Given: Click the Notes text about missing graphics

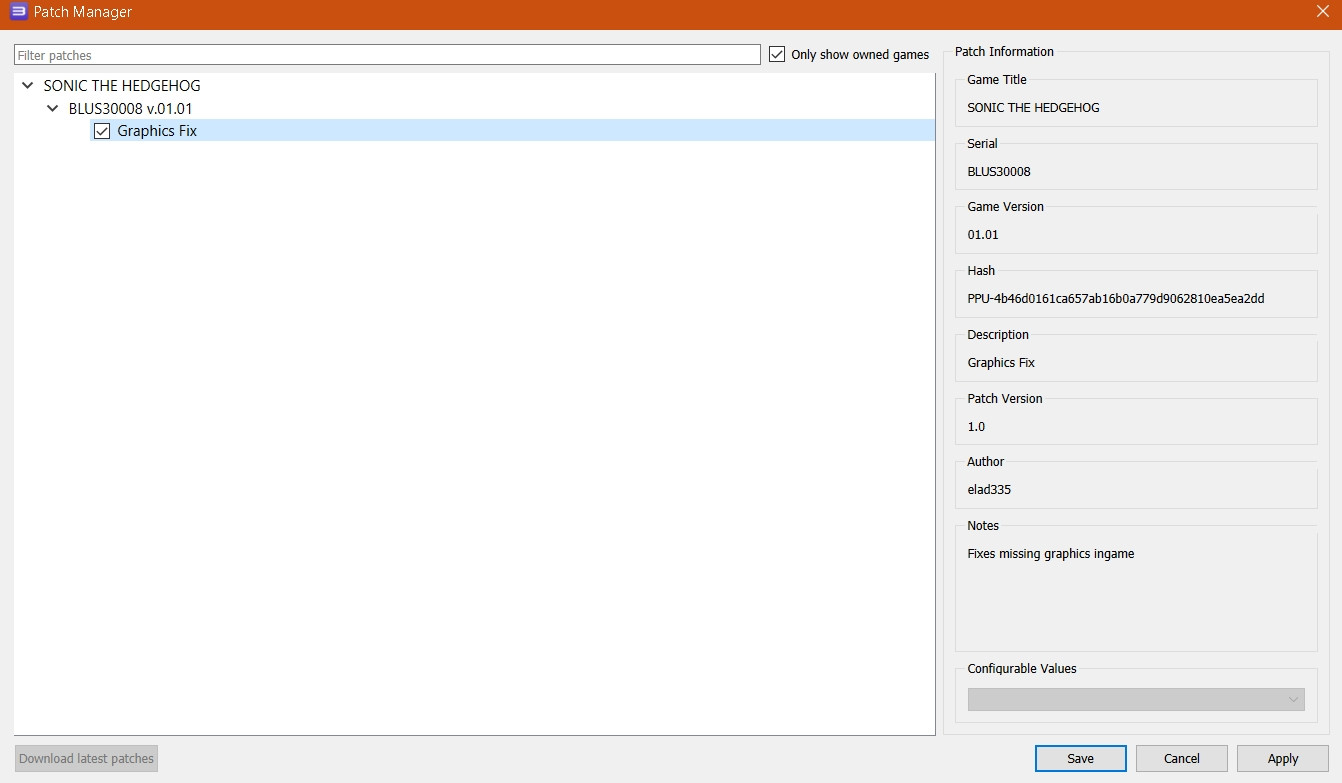Looking at the screenshot, I should point(1050,553).
